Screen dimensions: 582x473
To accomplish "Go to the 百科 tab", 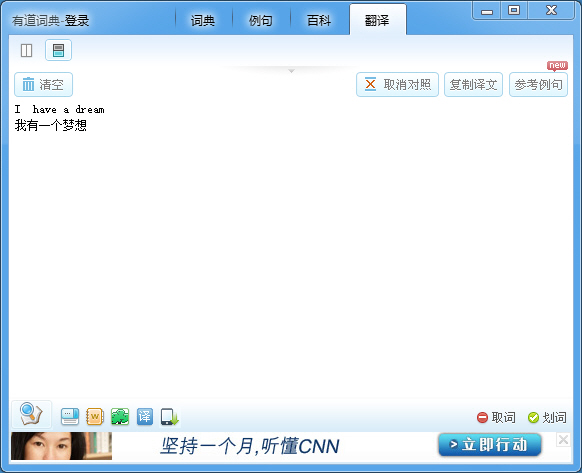I will tap(319, 21).
